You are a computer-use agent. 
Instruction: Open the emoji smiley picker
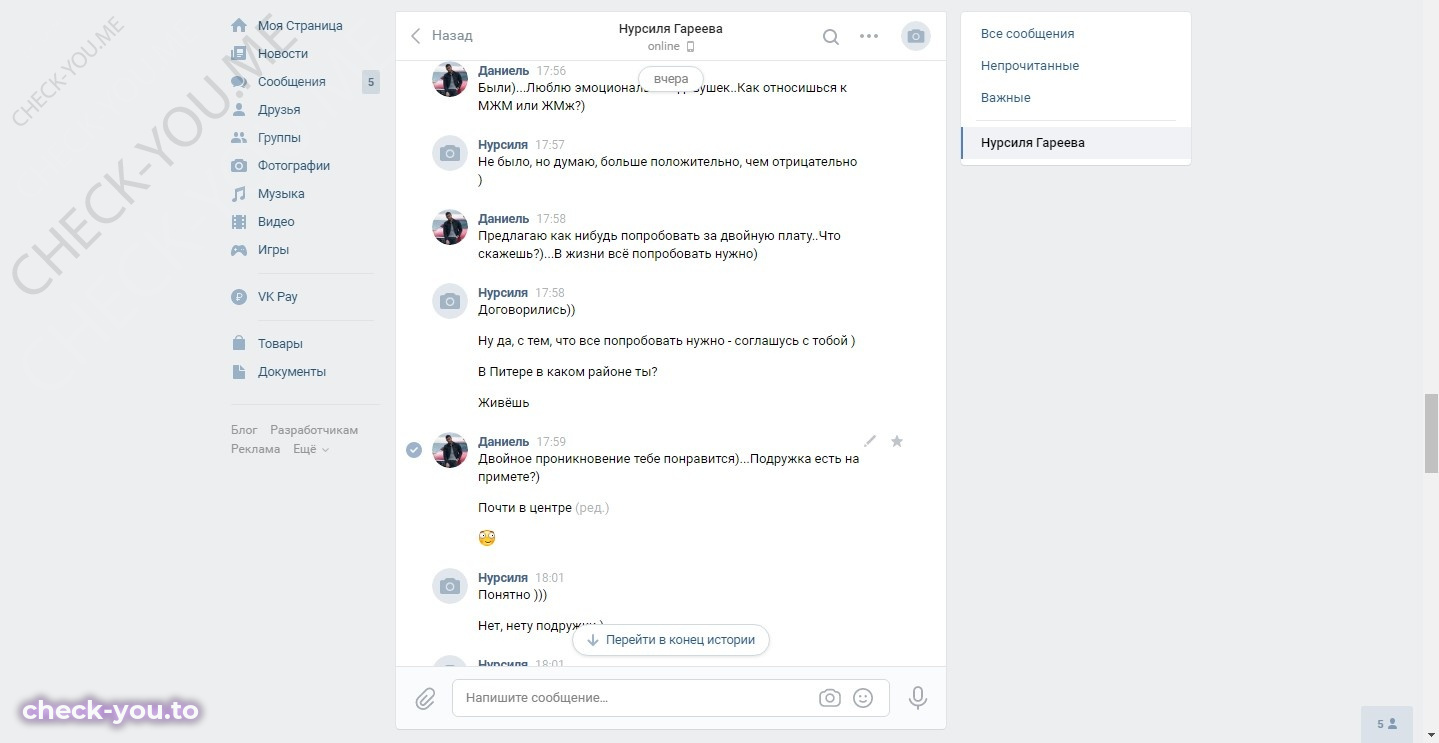click(x=863, y=698)
